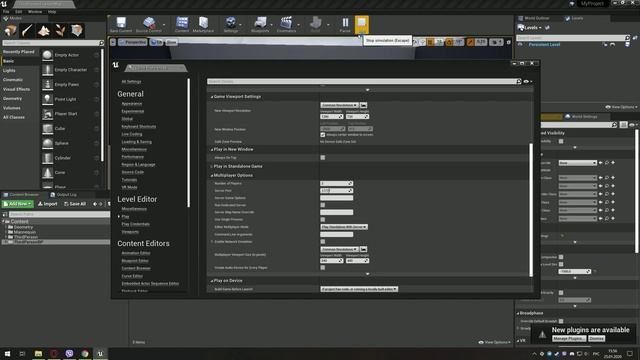
Task: Open the Edit menu
Action: click(19, 12)
